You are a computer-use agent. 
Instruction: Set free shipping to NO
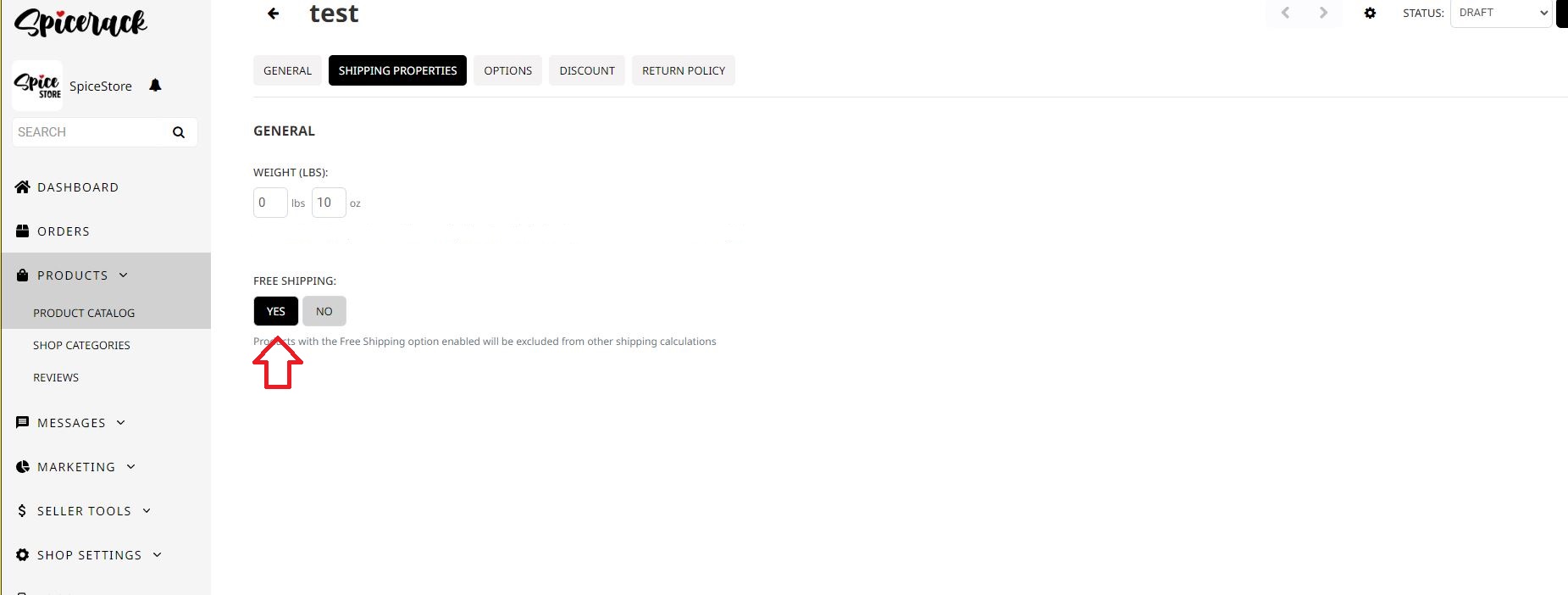324,311
